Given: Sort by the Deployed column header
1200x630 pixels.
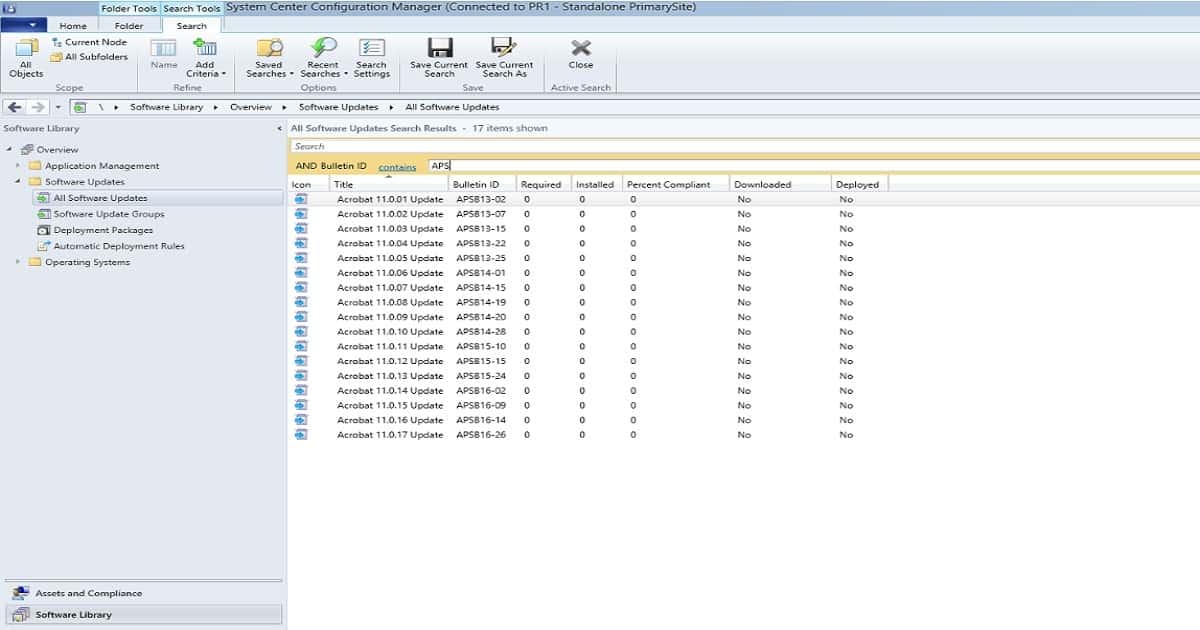Looking at the screenshot, I should [859, 184].
